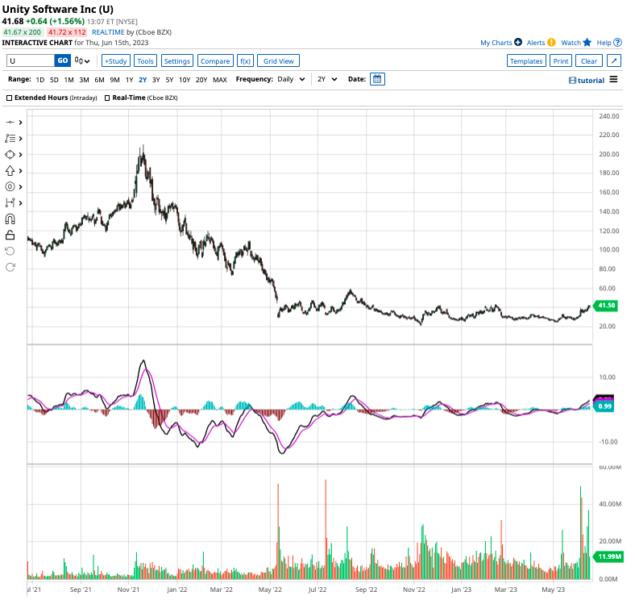Click the Watch link
The width and height of the screenshot is (635, 600).
click(x=571, y=43)
